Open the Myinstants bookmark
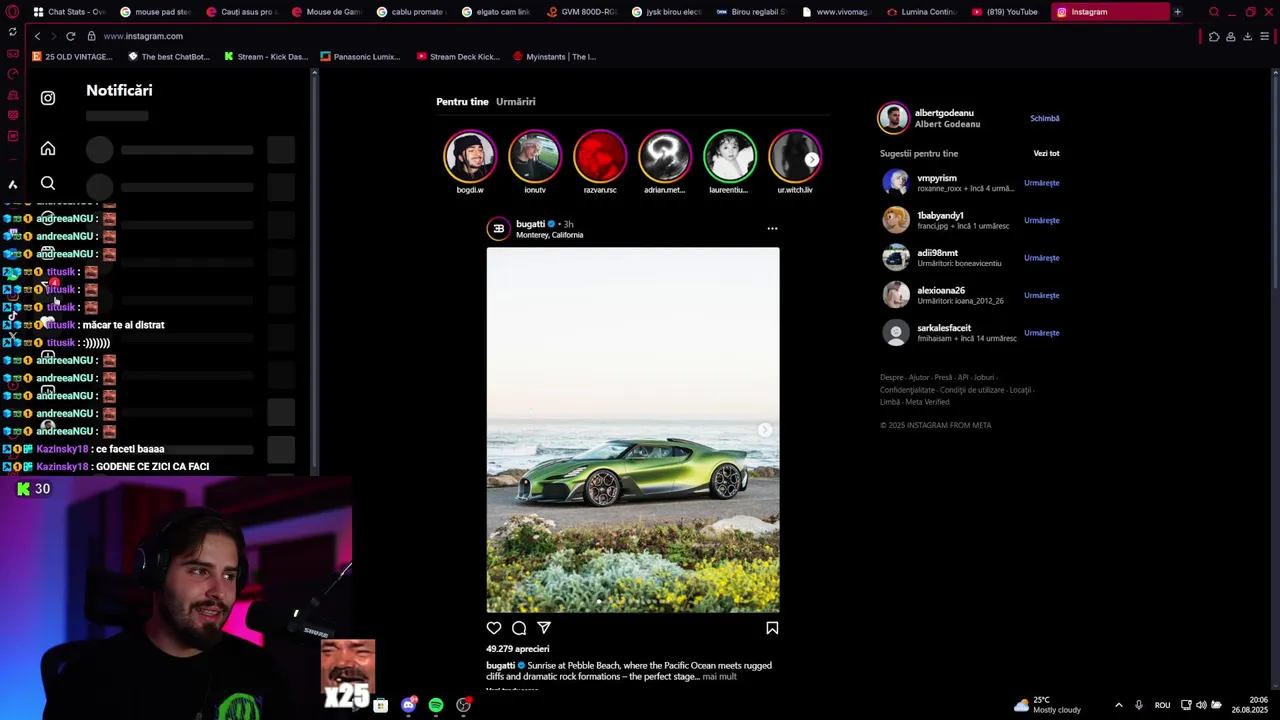1280x720 pixels. point(554,57)
